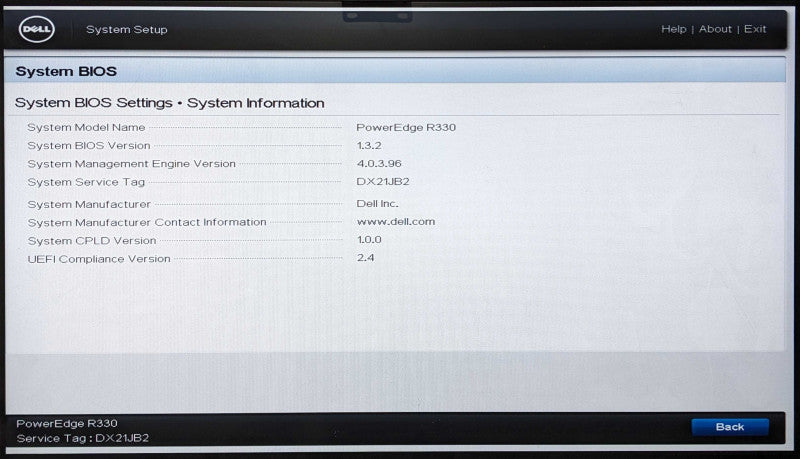Click the Exit link
The height and width of the screenshot is (459, 800).
click(x=755, y=29)
